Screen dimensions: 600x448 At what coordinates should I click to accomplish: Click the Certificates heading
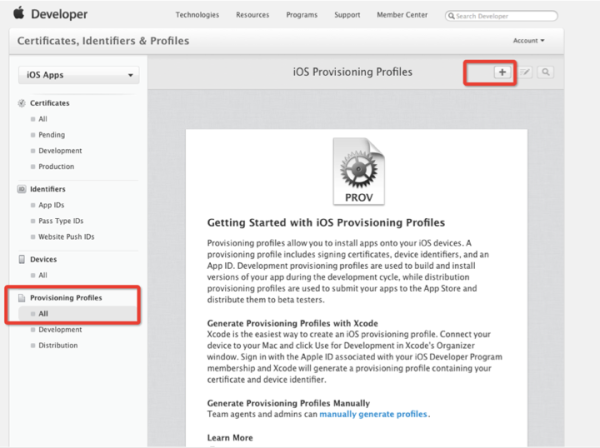pyautogui.click(x=50, y=103)
